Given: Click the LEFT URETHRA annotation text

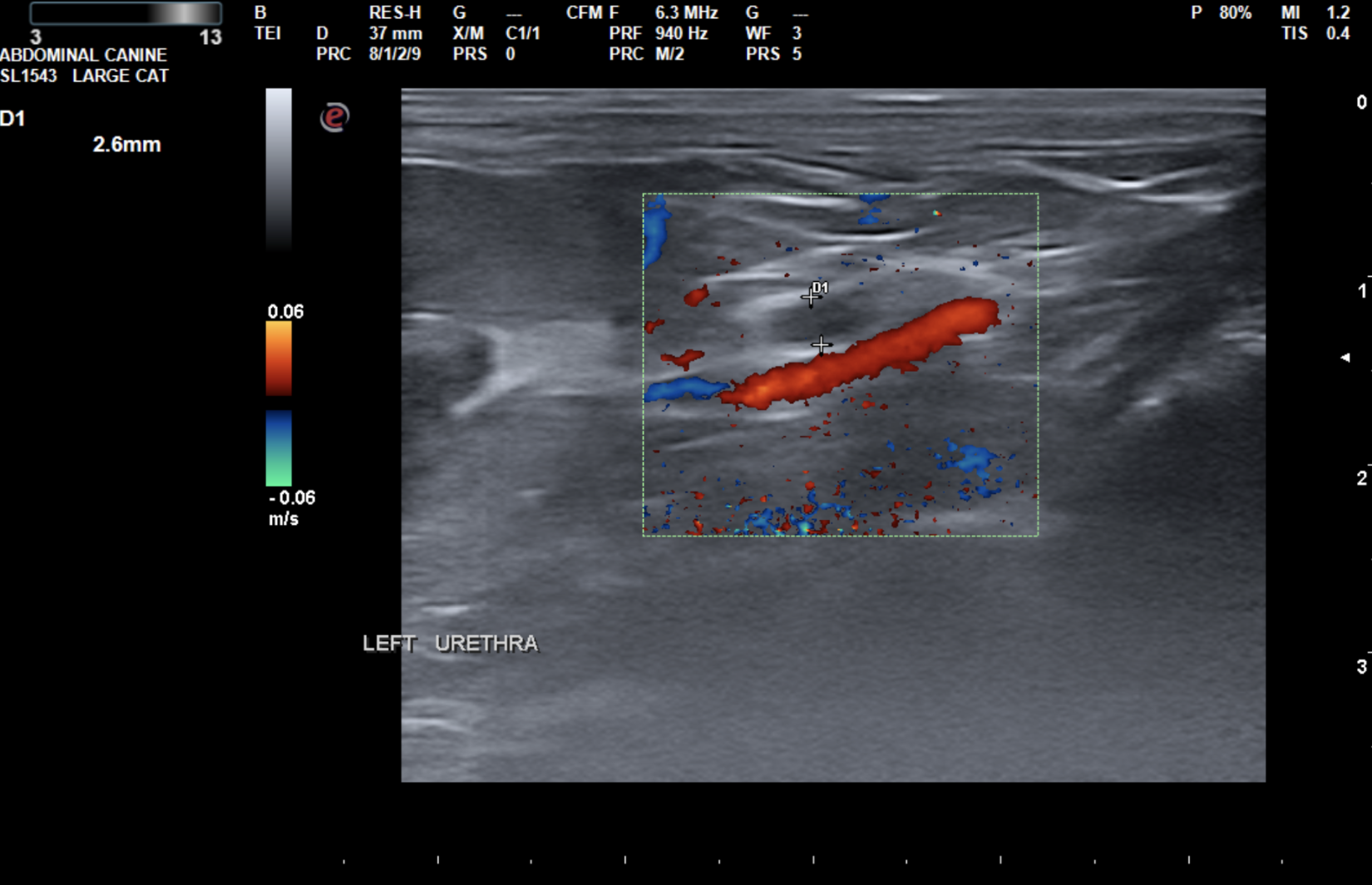Looking at the screenshot, I should tap(450, 644).
